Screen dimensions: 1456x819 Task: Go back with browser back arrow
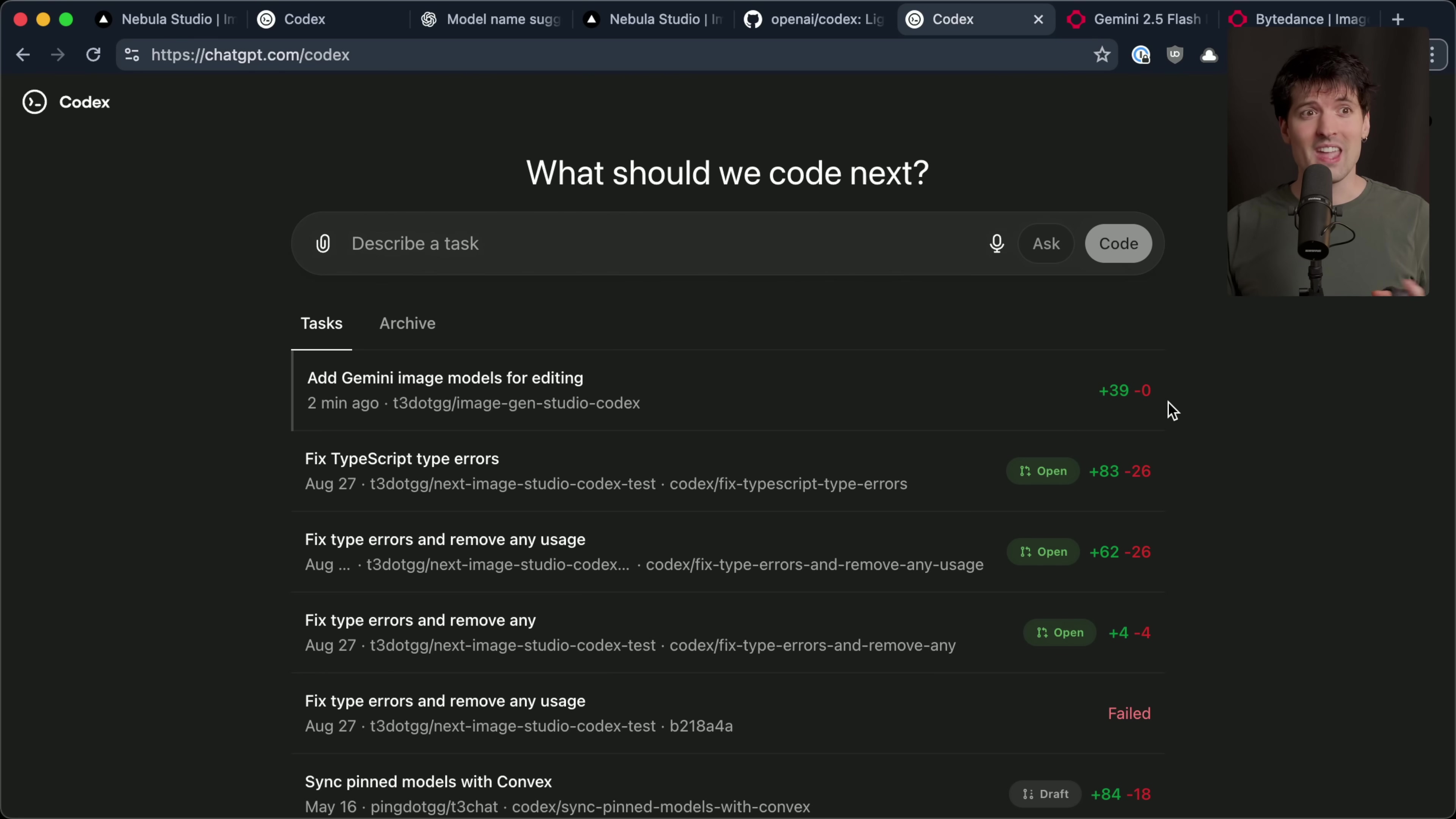23,55
